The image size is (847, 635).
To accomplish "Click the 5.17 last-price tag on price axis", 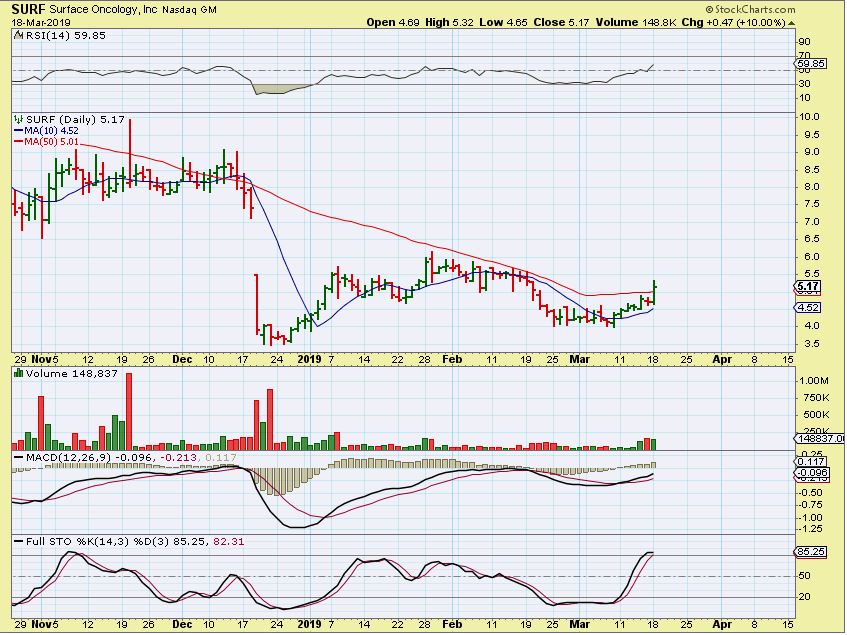I will coord(808,286).
